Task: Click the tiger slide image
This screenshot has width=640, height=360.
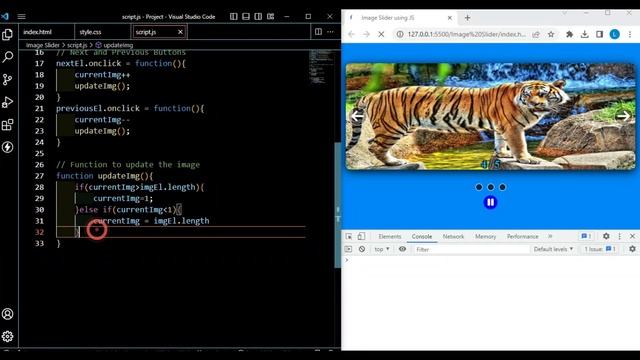Action: click(491, 116)
